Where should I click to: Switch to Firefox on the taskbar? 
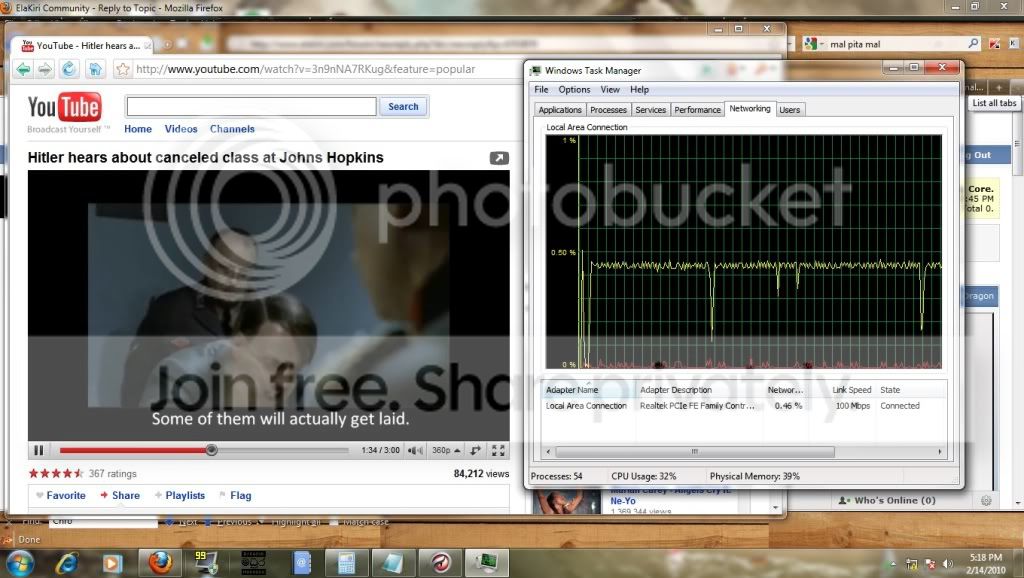pyautogui.click(x=160, y=562)
